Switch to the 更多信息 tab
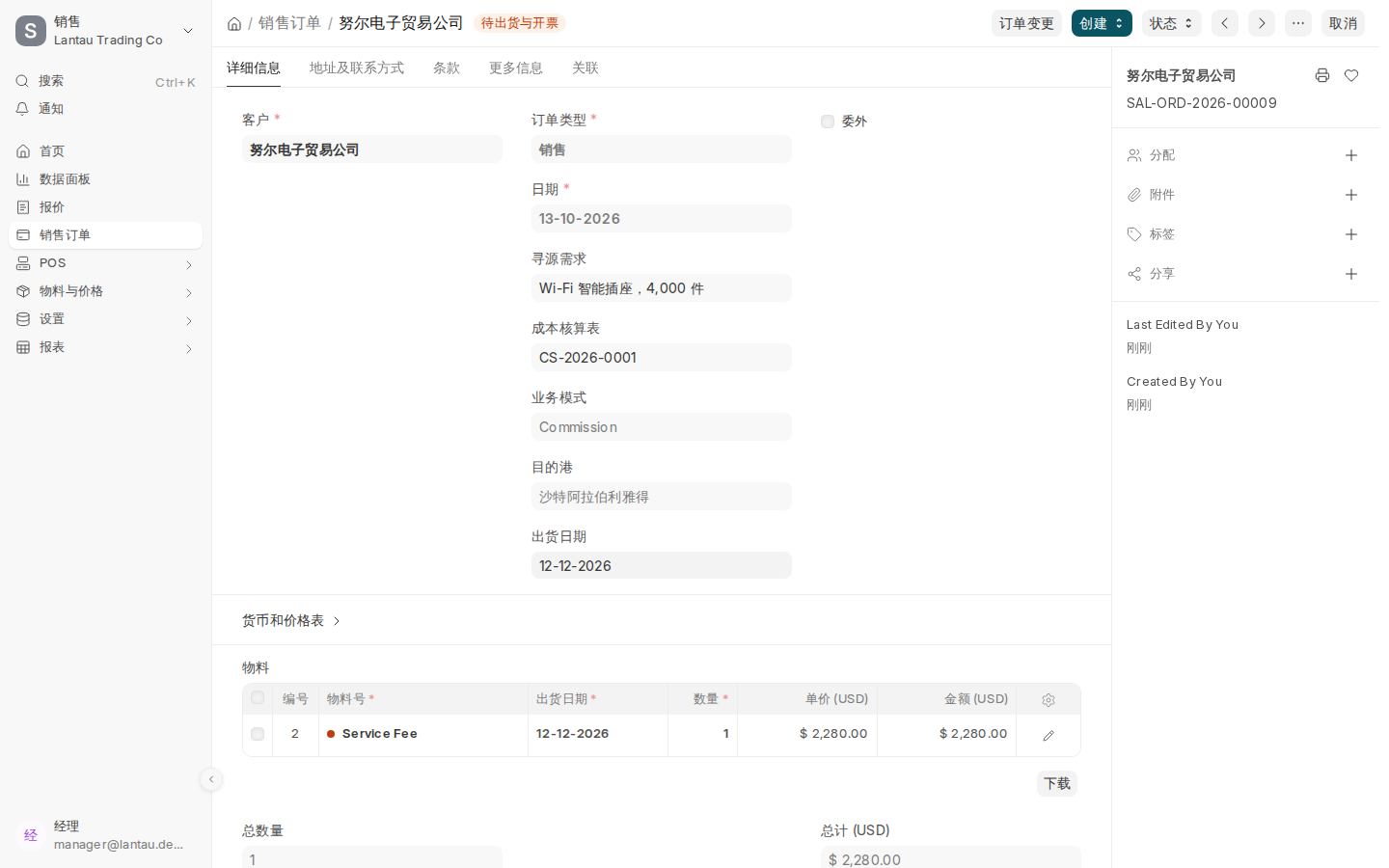The width and height of the screenshot is (1389, 868). point(516,68)
